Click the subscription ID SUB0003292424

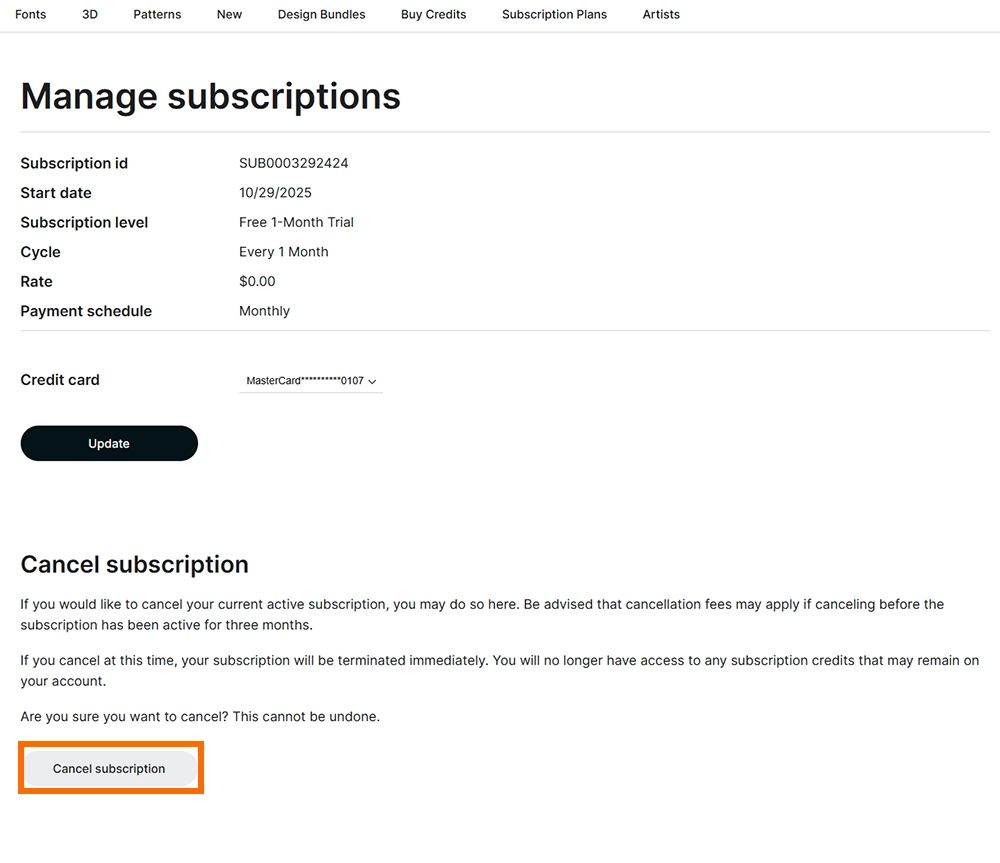(293, 163)
